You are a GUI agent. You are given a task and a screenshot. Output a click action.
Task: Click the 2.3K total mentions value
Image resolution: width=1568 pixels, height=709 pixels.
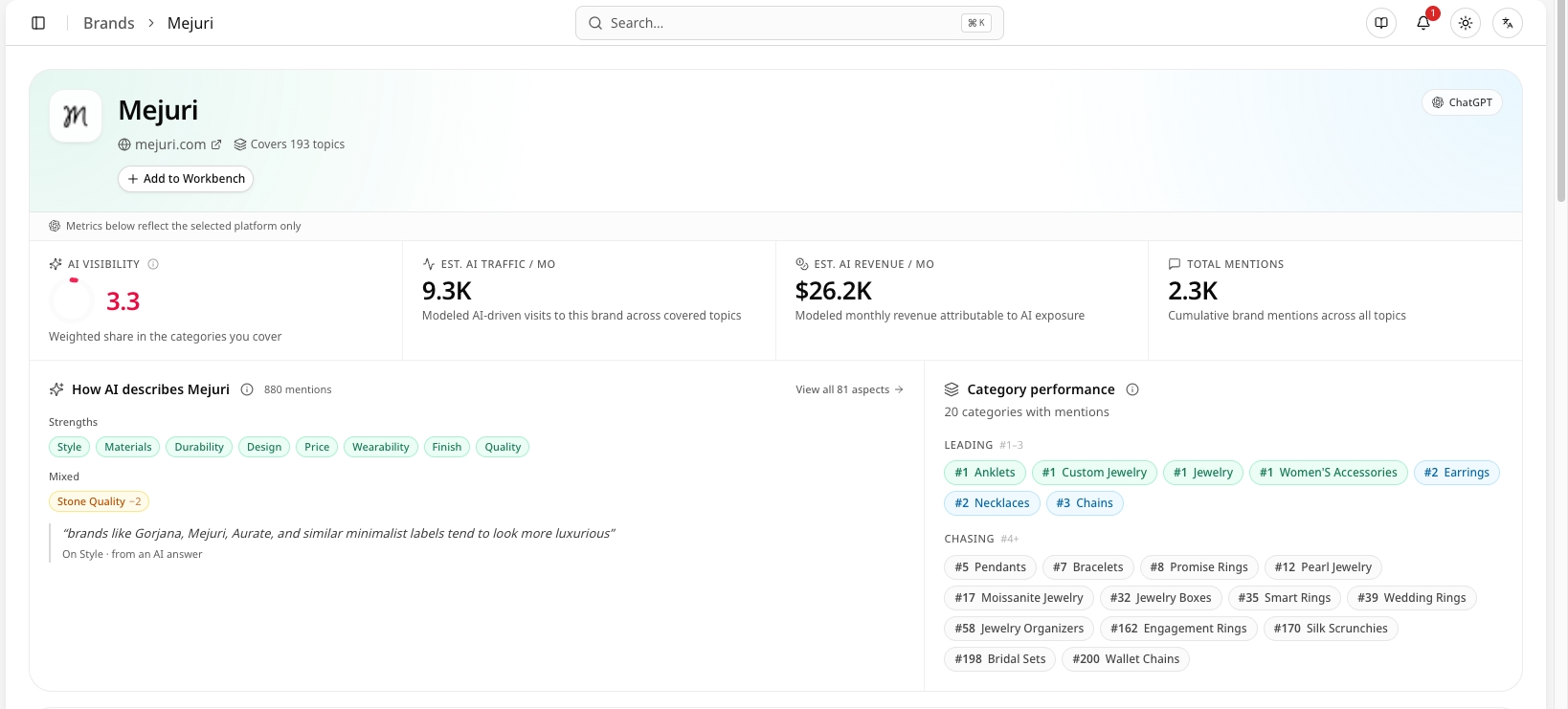click(1193, 291)
